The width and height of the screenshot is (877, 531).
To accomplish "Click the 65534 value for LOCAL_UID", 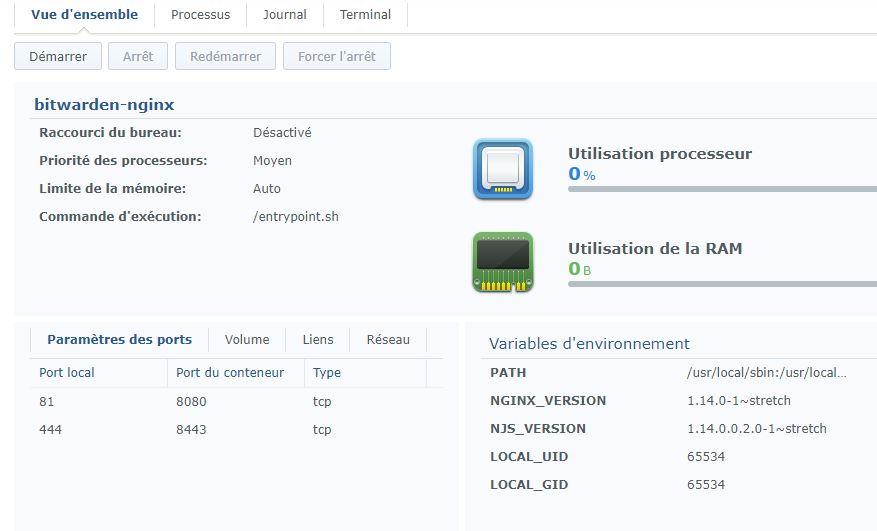I will point(706,457).
